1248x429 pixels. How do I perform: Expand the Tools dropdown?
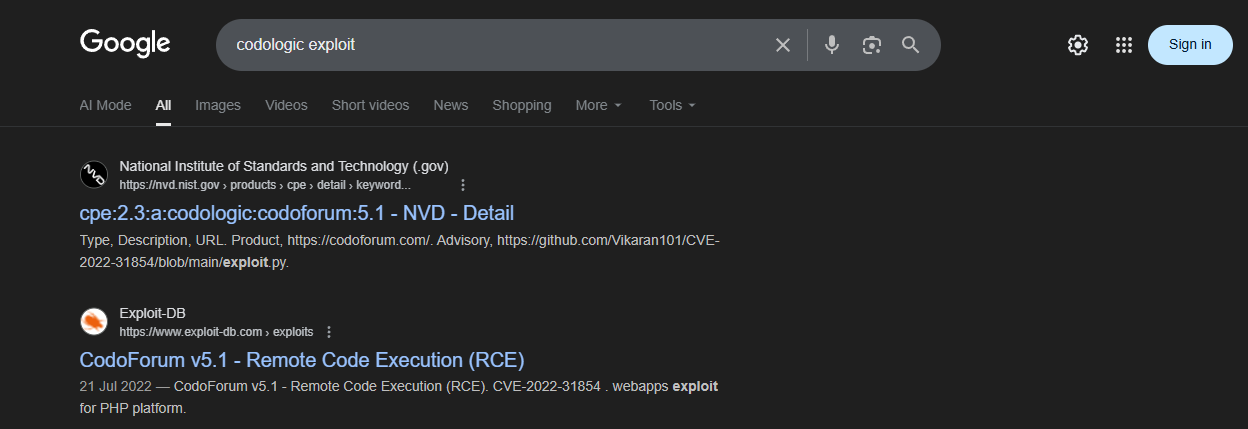pos(672,105)
